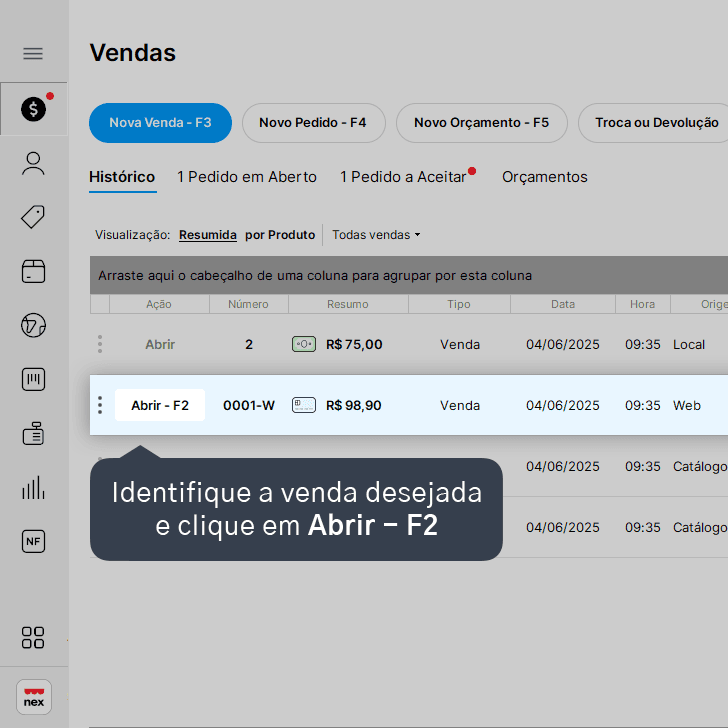This screenshot has height=728, width=728.
Task: Open the barcode icon in sidebar
Action: [x=33, y=379]
